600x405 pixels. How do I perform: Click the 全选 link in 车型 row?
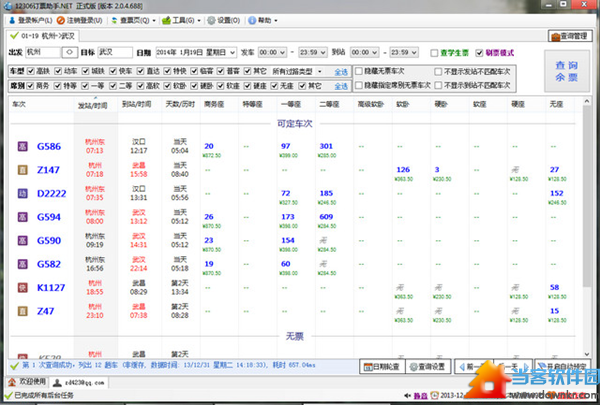[340, 72]
